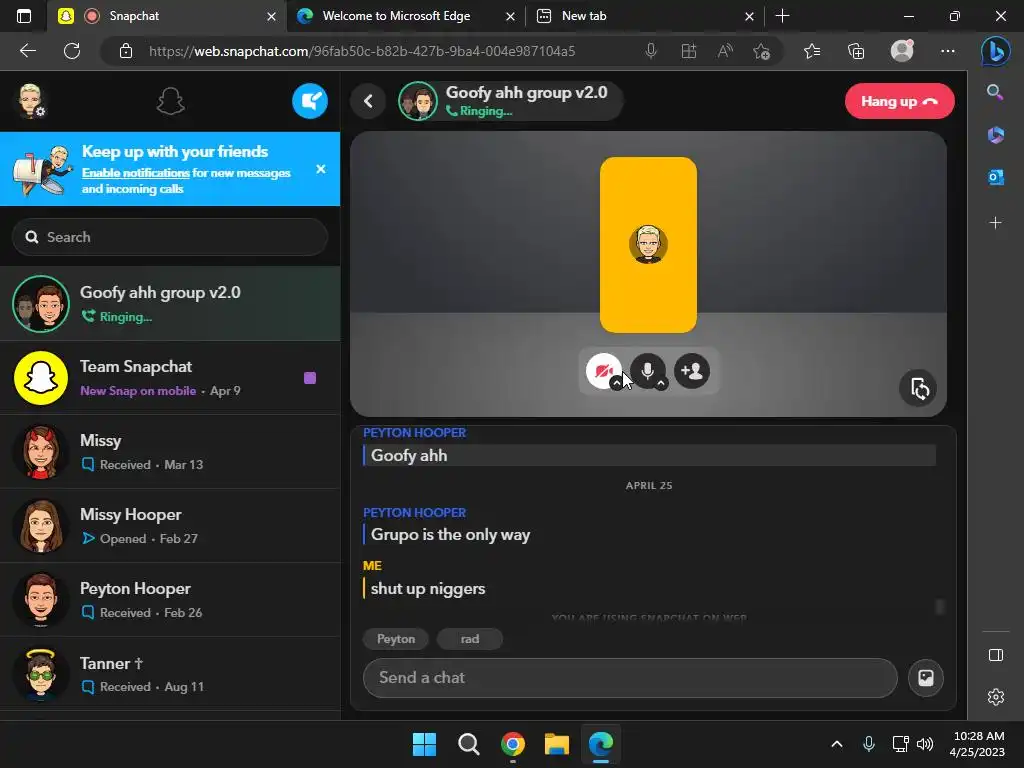The image size is (1024, 768).
Task: Close the Welcome to Microsoft Edge tab
Action: (511, 16)
